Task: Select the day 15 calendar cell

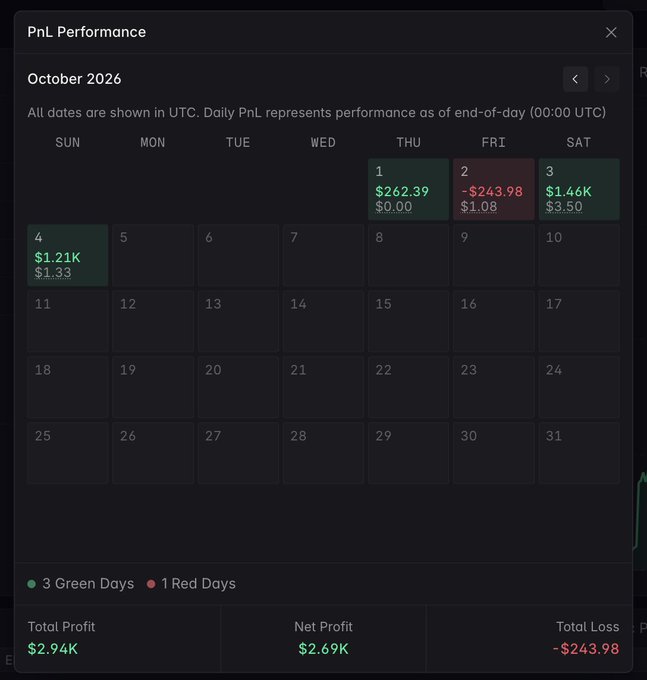Action: click(x=408, y=321)
